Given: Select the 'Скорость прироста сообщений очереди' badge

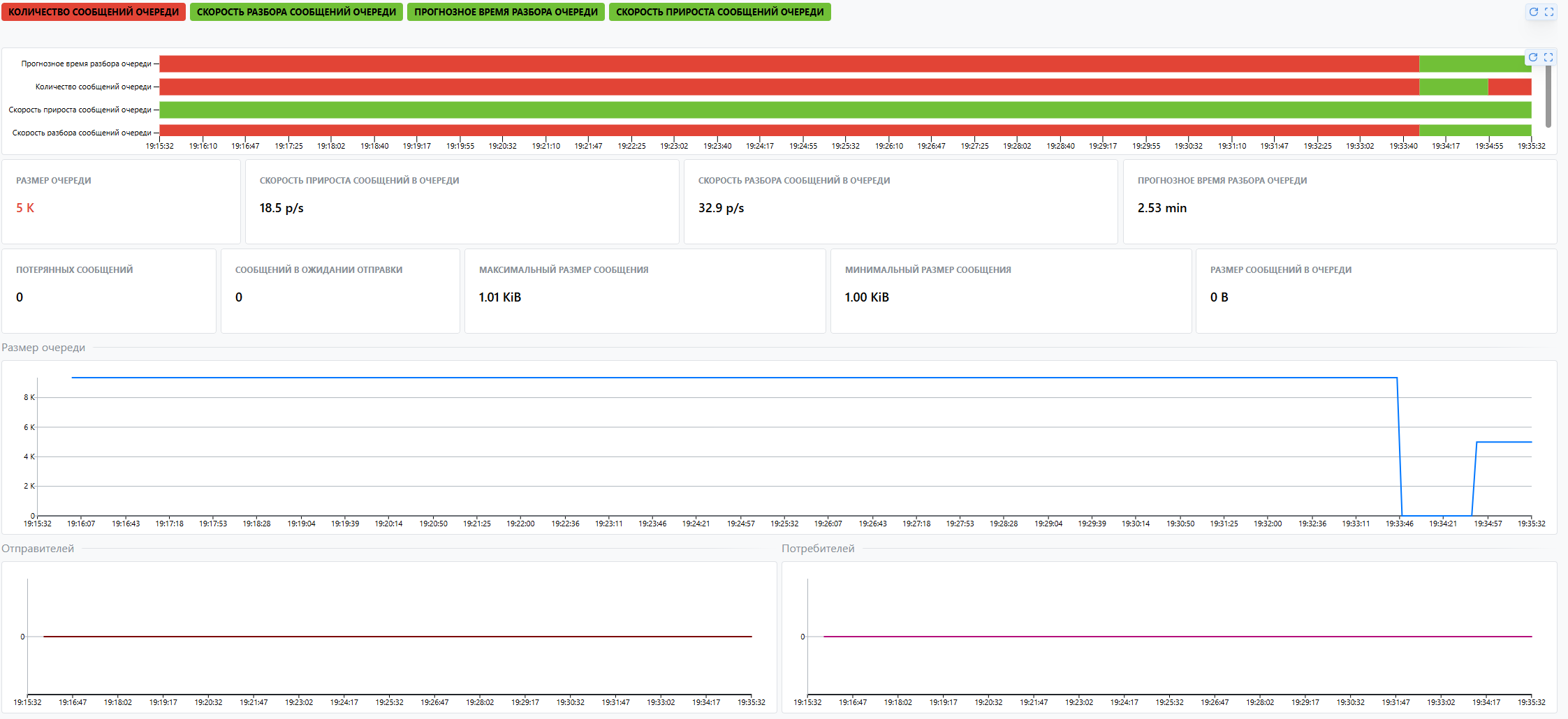Looking at the screenshot, I should click(x=719, y=12).
